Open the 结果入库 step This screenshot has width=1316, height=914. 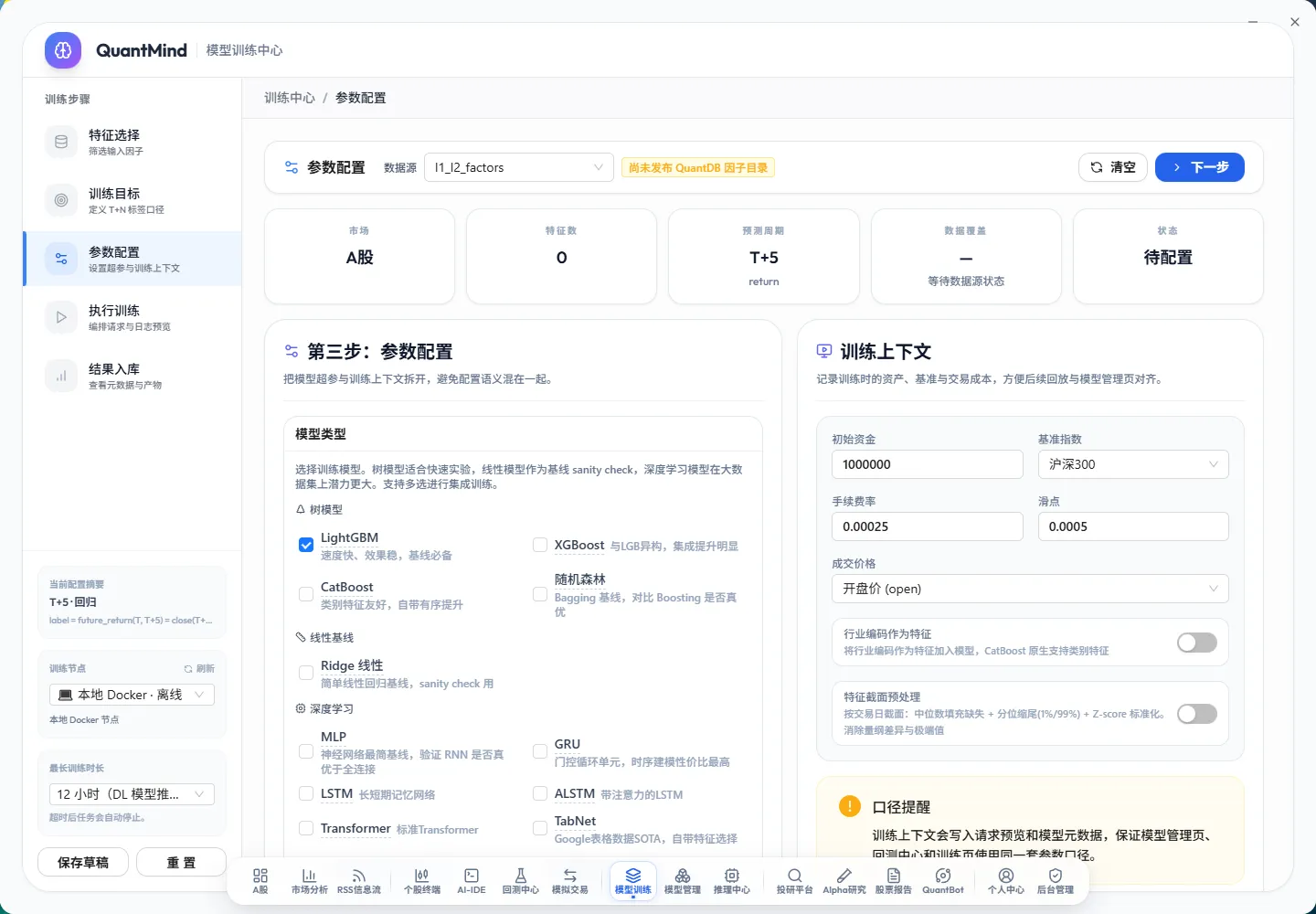[x=133, y=376]
